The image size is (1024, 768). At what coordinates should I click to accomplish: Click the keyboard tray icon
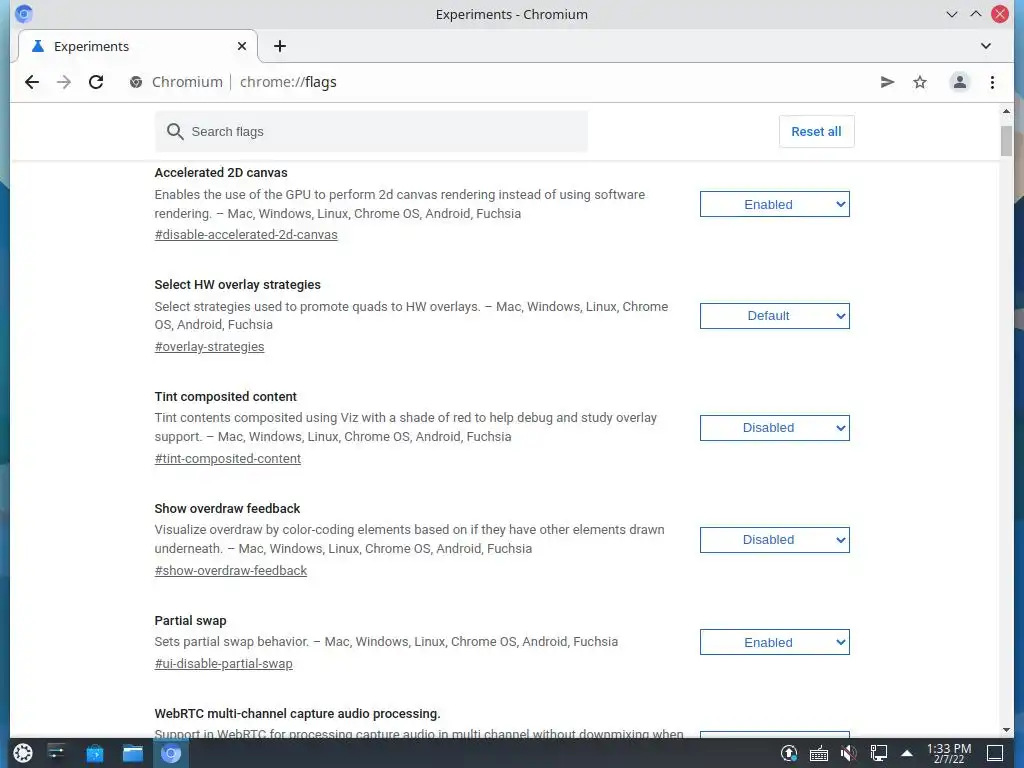(818, 754)
